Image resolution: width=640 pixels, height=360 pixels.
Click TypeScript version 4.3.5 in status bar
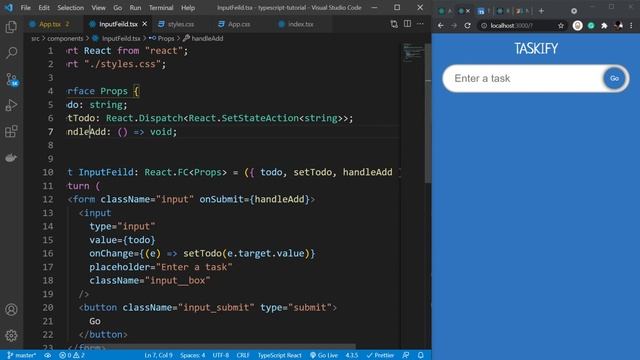pyautogui.click(x=352, y=356)
